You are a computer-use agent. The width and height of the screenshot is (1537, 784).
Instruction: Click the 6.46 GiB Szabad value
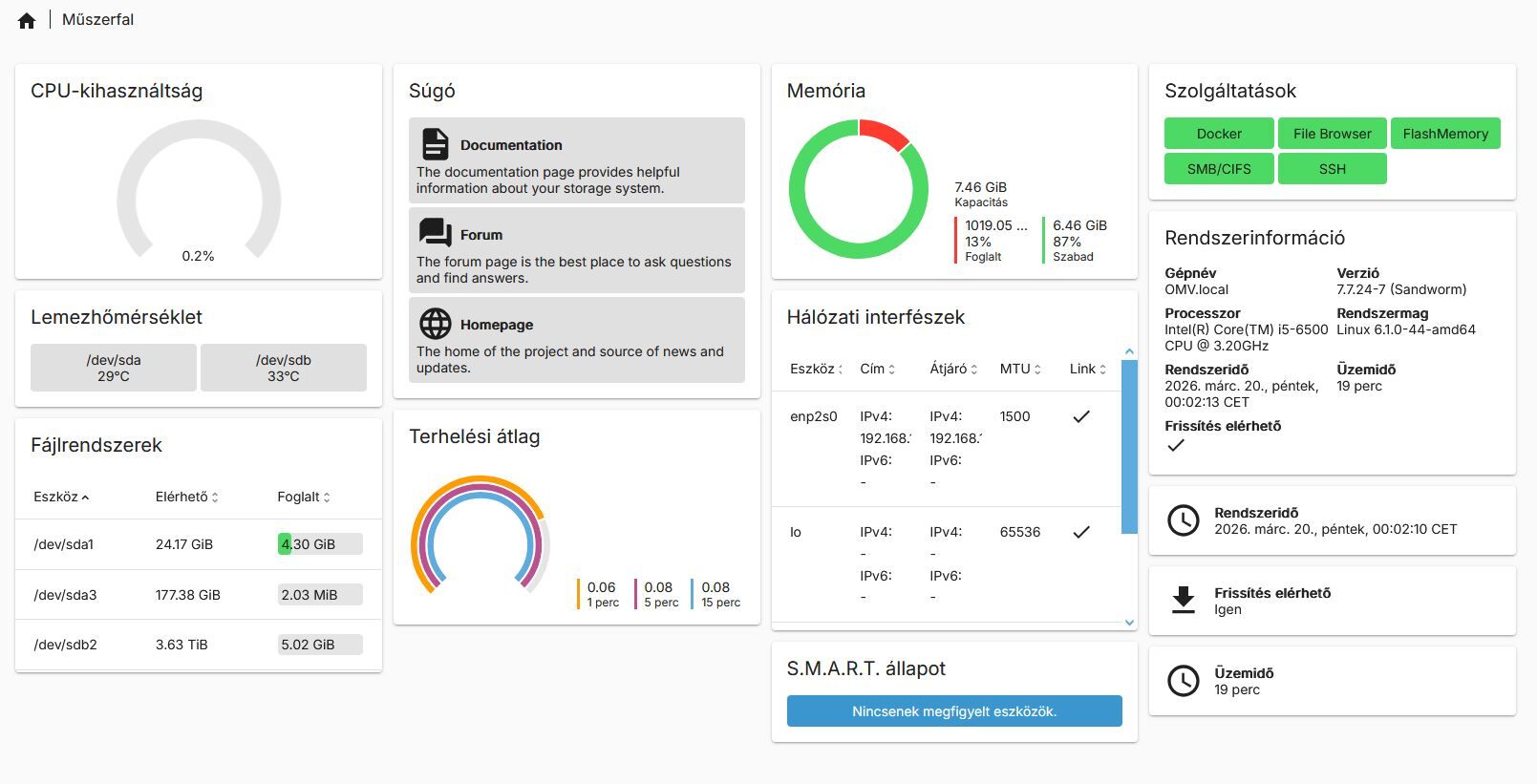click(1079, 225)
